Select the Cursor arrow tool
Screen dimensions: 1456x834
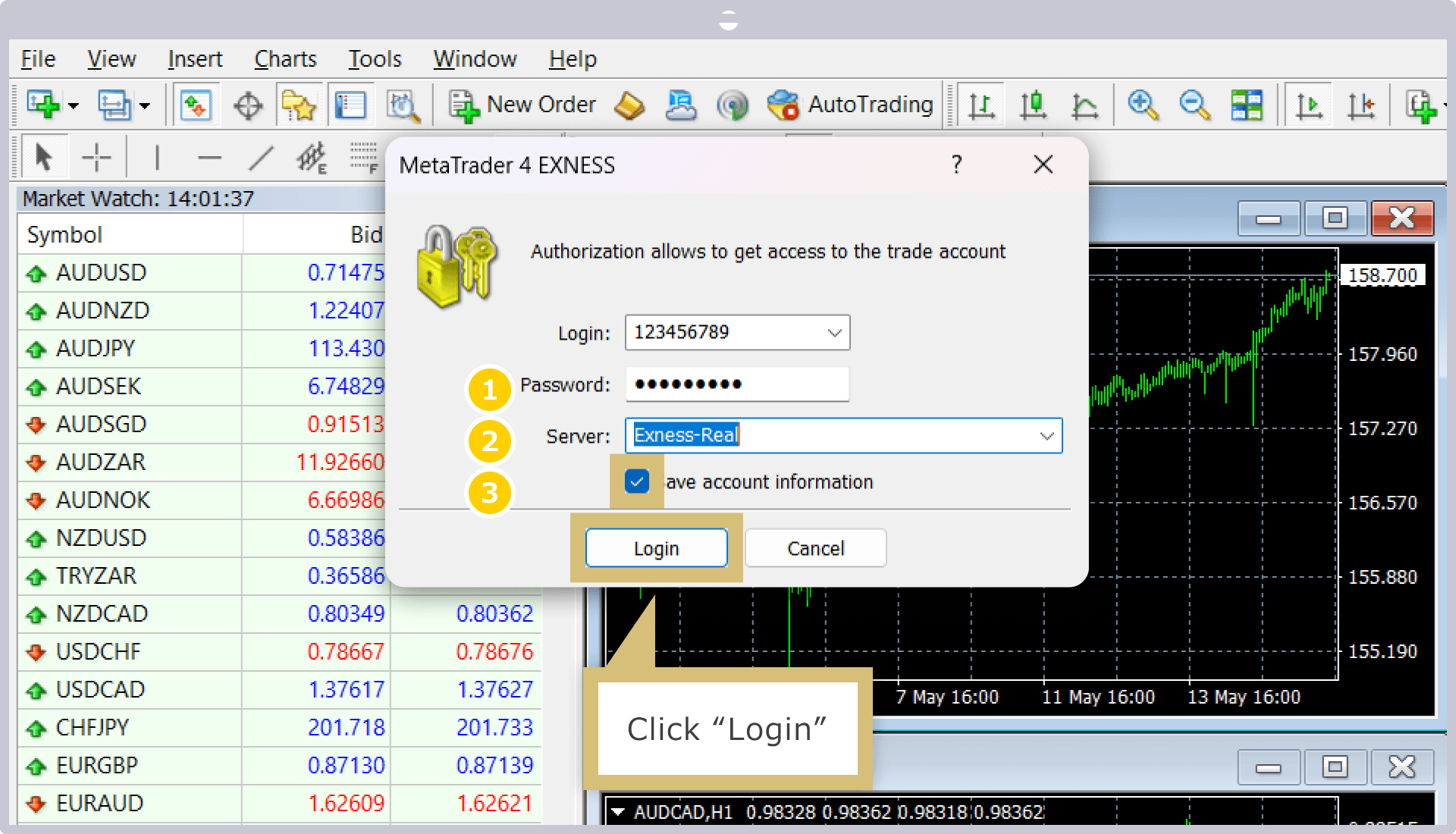coord(44,158)
